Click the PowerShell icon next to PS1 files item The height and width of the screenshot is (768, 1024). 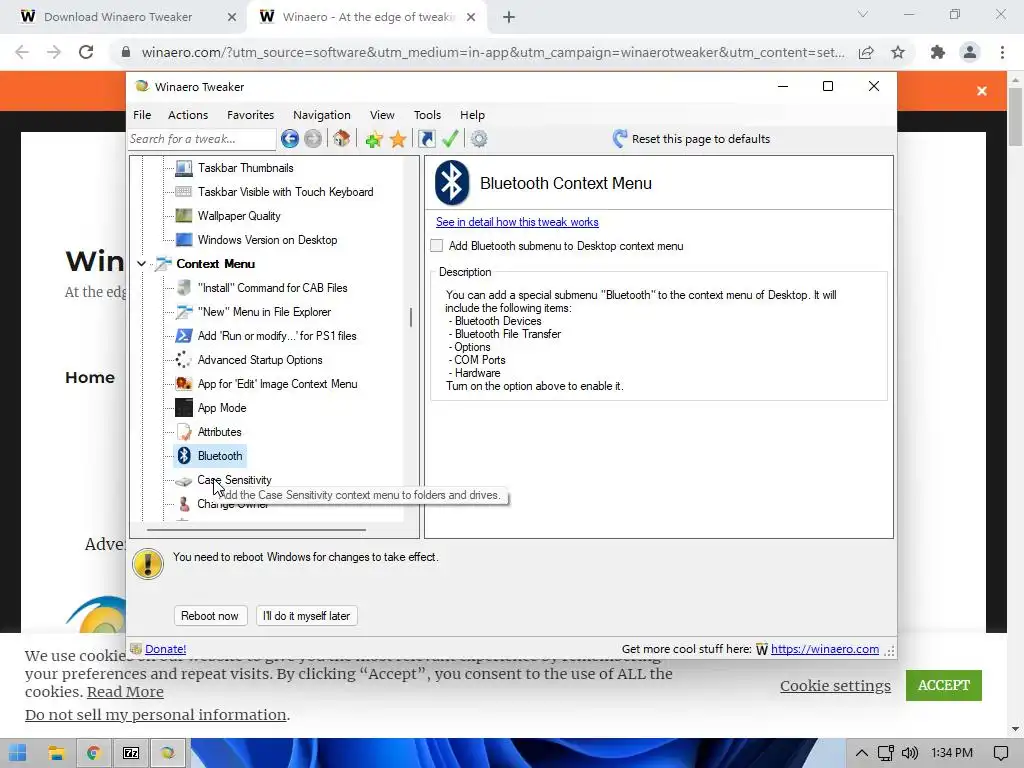point(184,336)
